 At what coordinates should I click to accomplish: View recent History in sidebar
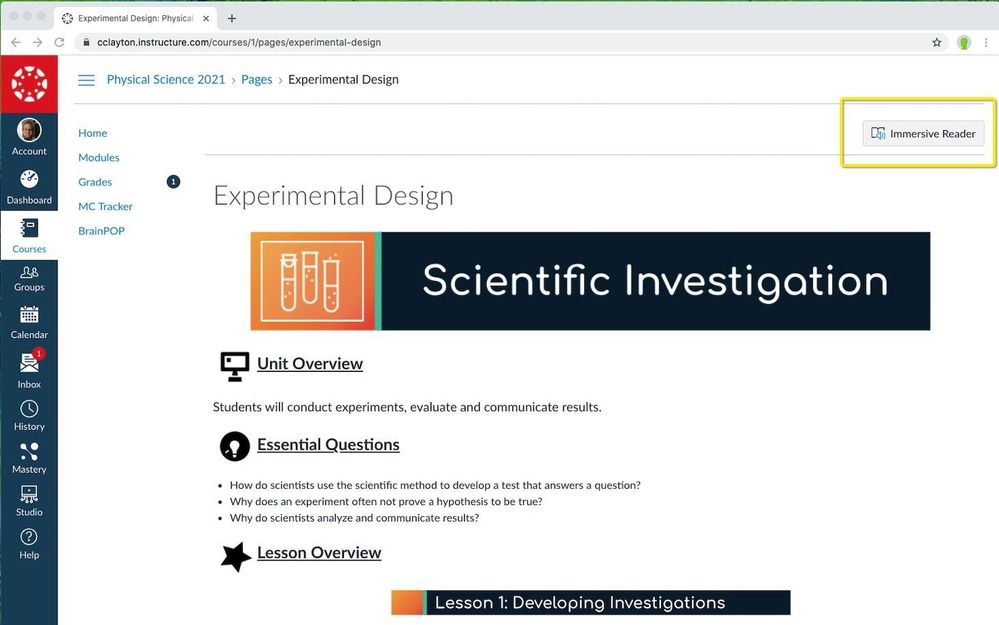coord(29,409)
